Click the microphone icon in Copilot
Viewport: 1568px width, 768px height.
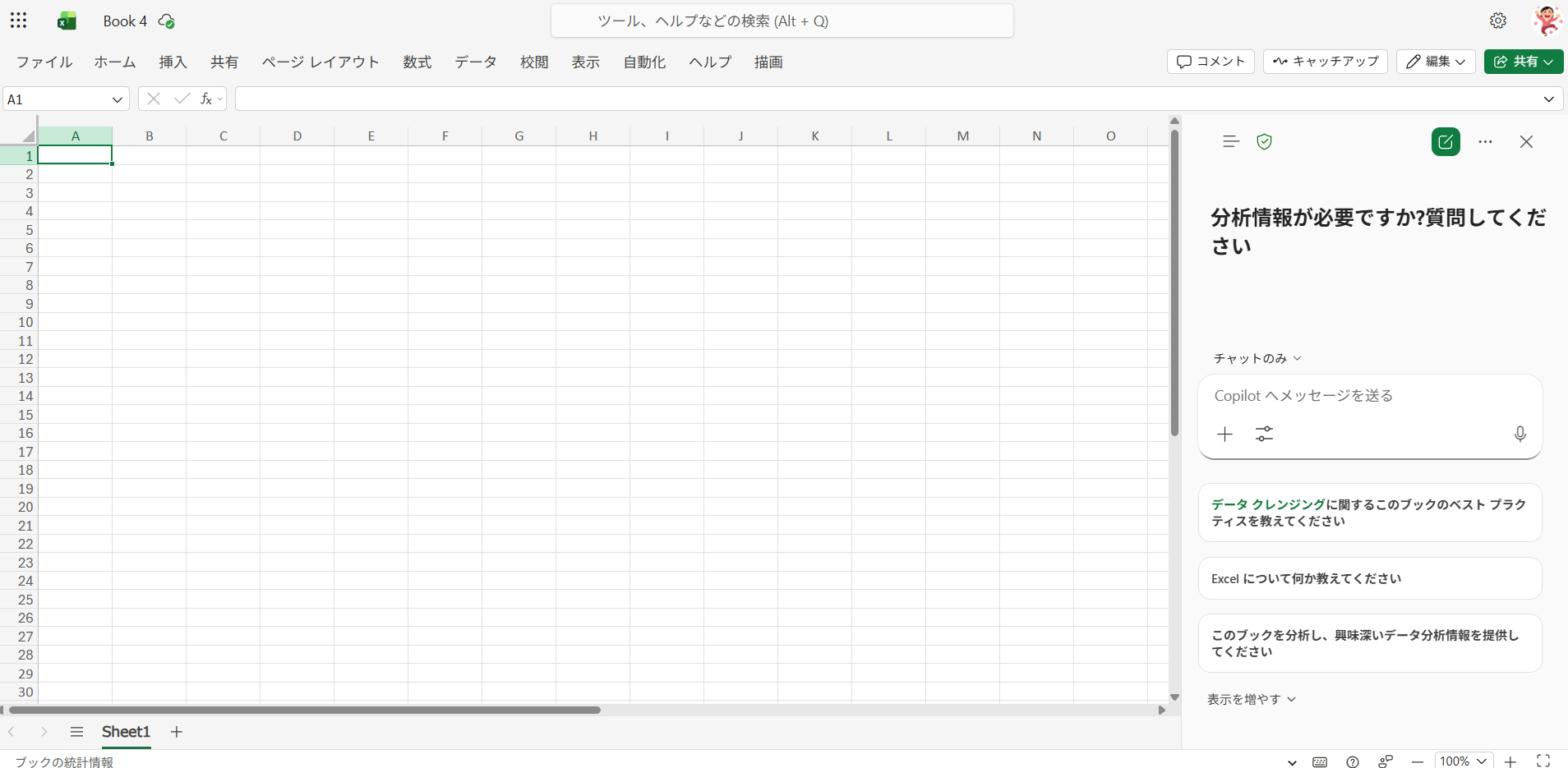pos(1520,434)
